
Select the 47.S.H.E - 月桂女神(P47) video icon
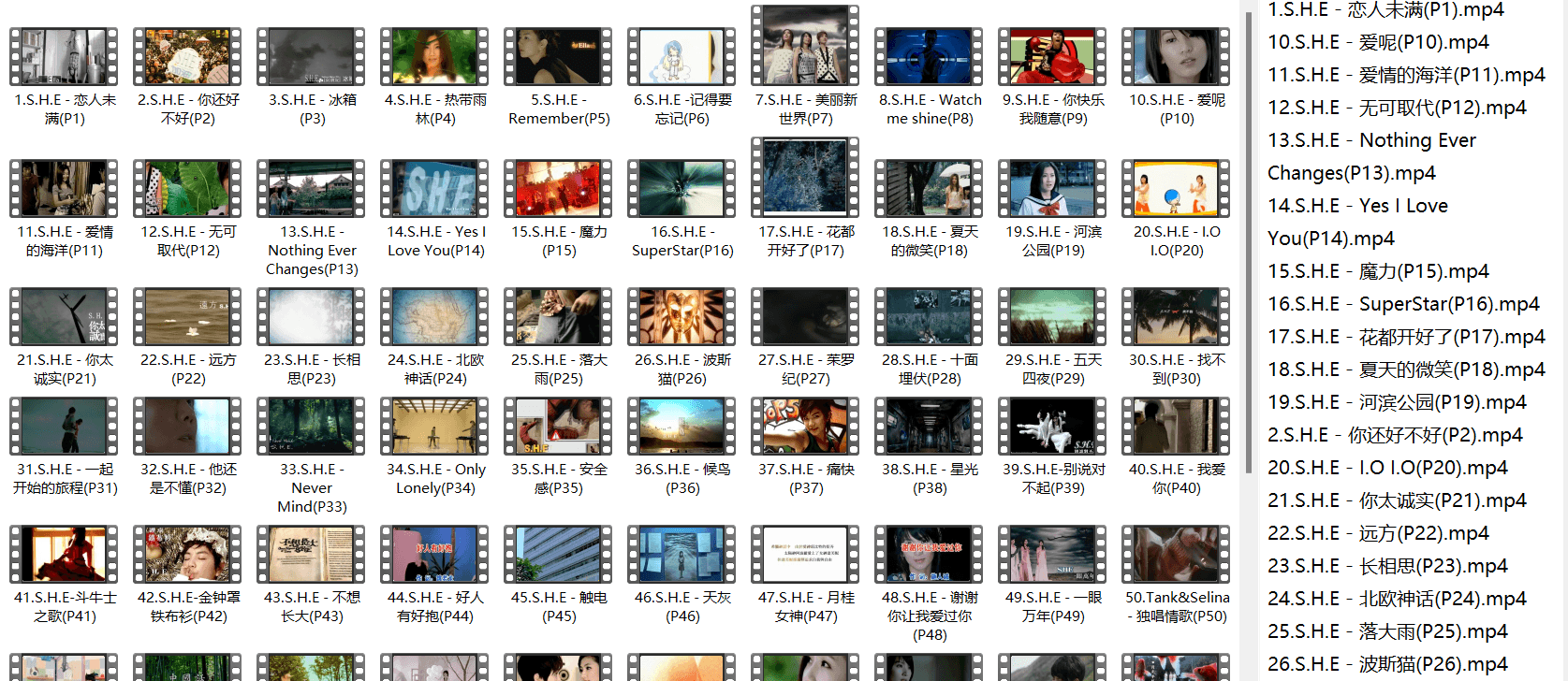805,554
